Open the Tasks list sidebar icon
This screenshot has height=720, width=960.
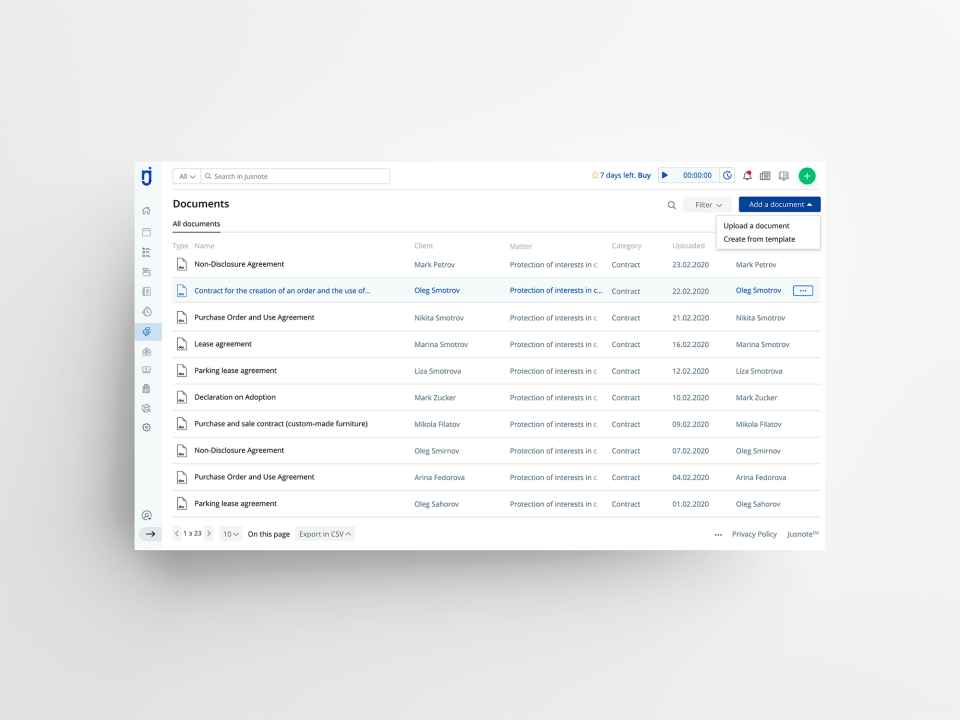pyautogui.click(x=146, y=251)
